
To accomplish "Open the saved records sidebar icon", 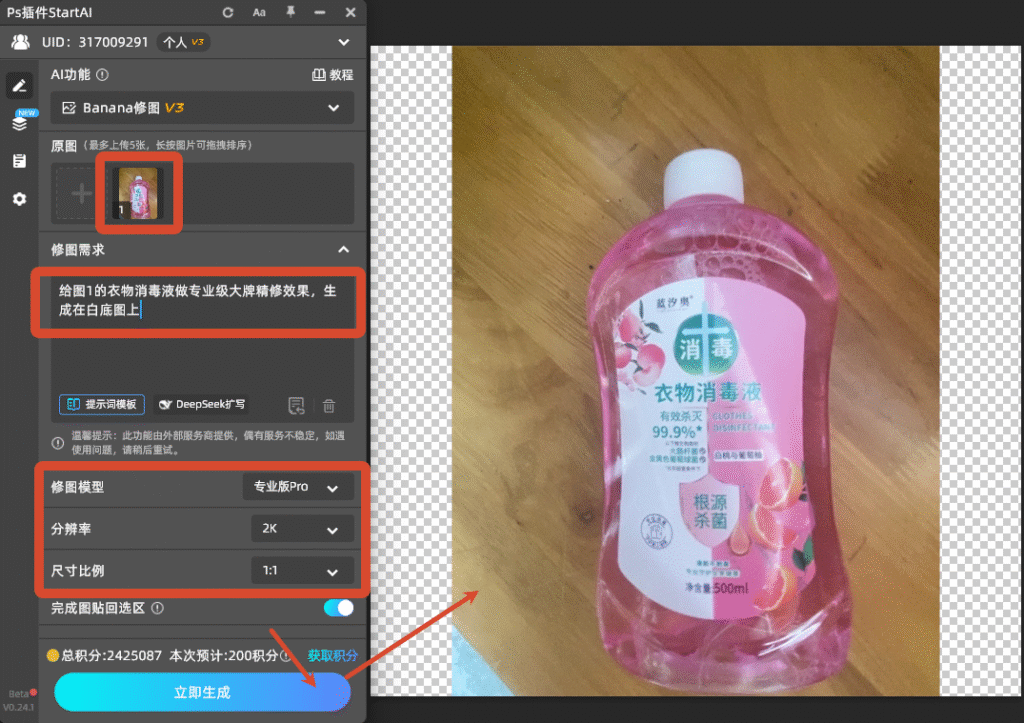I will (20, 161).
